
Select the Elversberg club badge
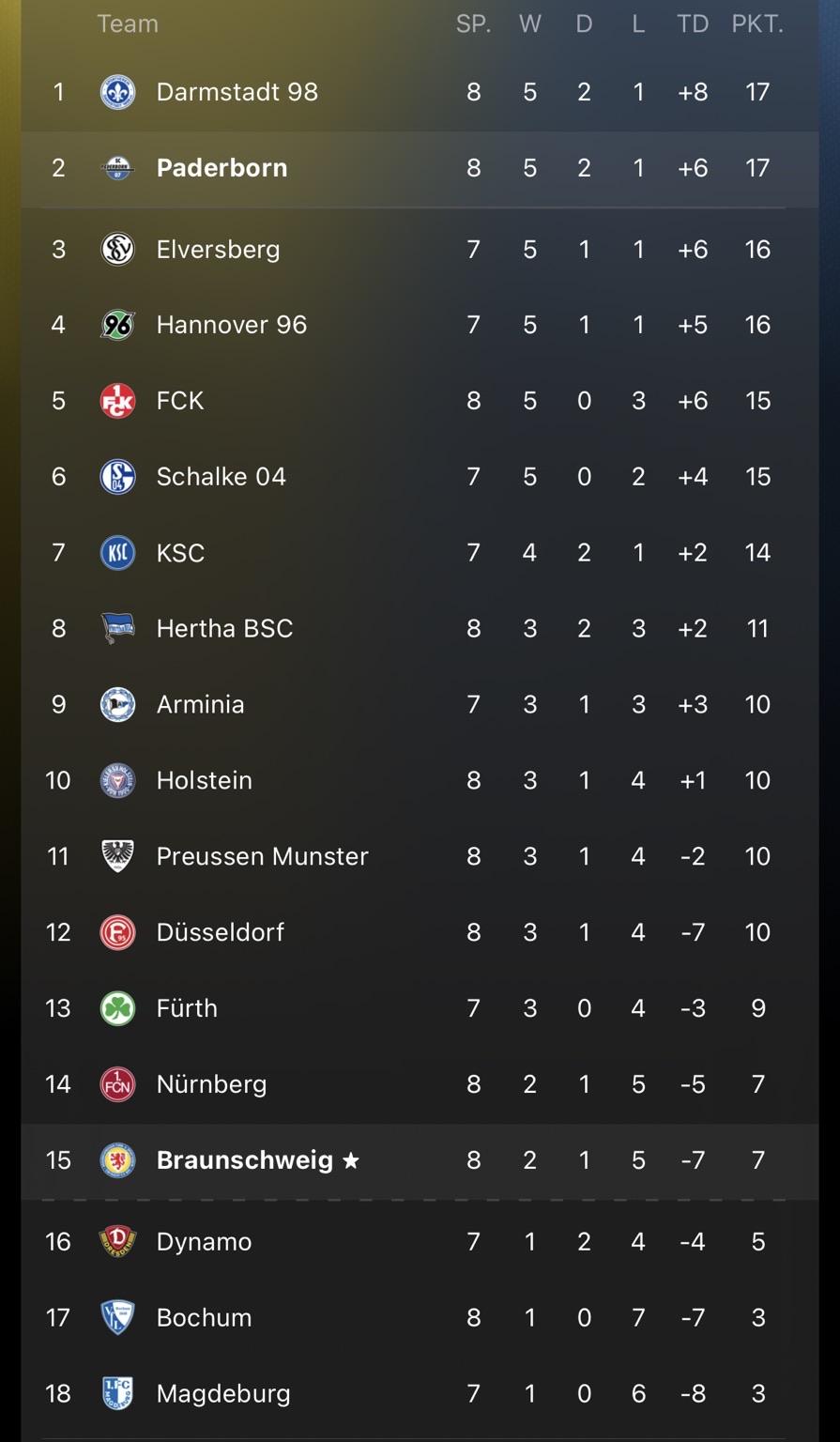click(x=117, y=250)
